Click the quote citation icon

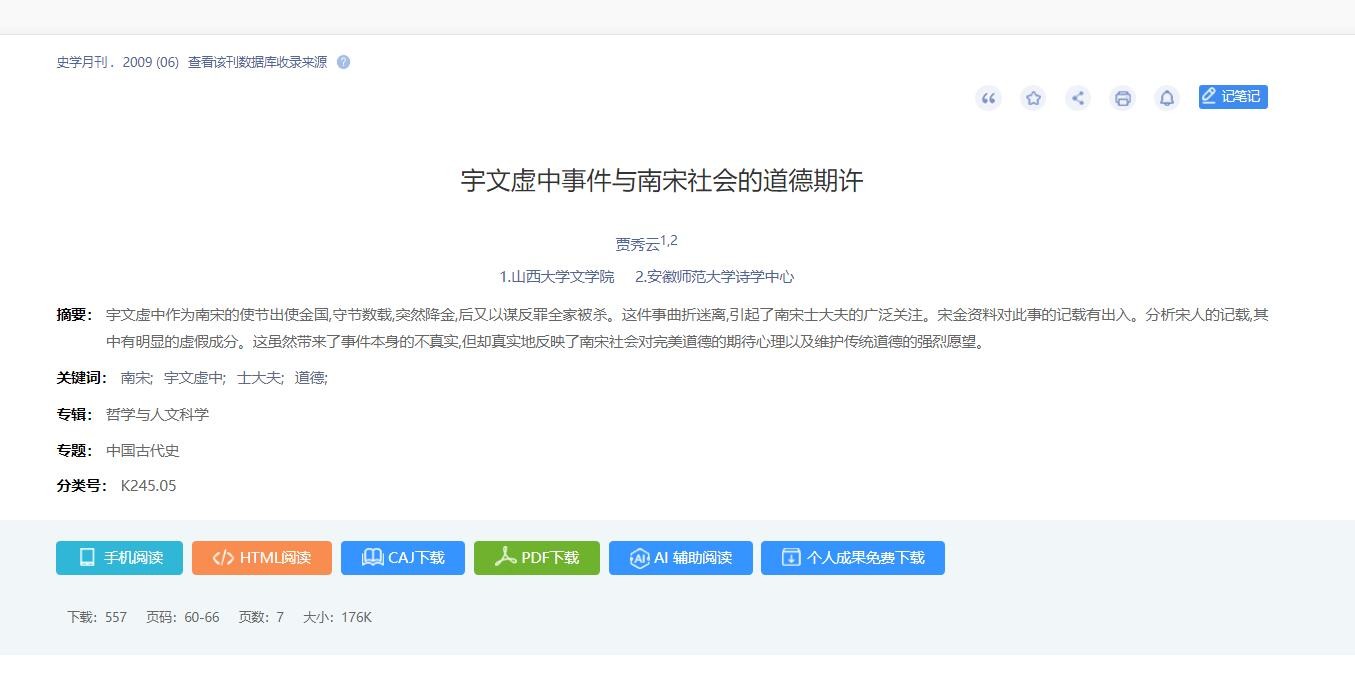988,98
